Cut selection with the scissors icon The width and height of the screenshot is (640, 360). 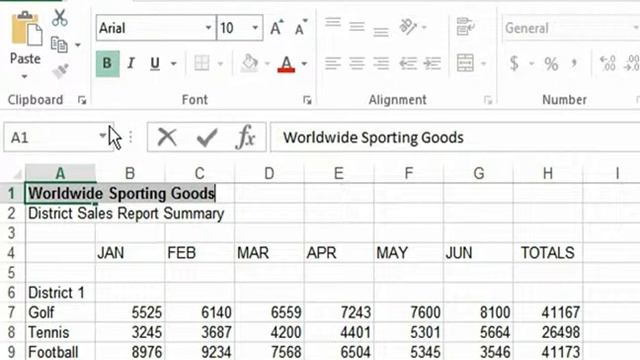coord(60,18)
